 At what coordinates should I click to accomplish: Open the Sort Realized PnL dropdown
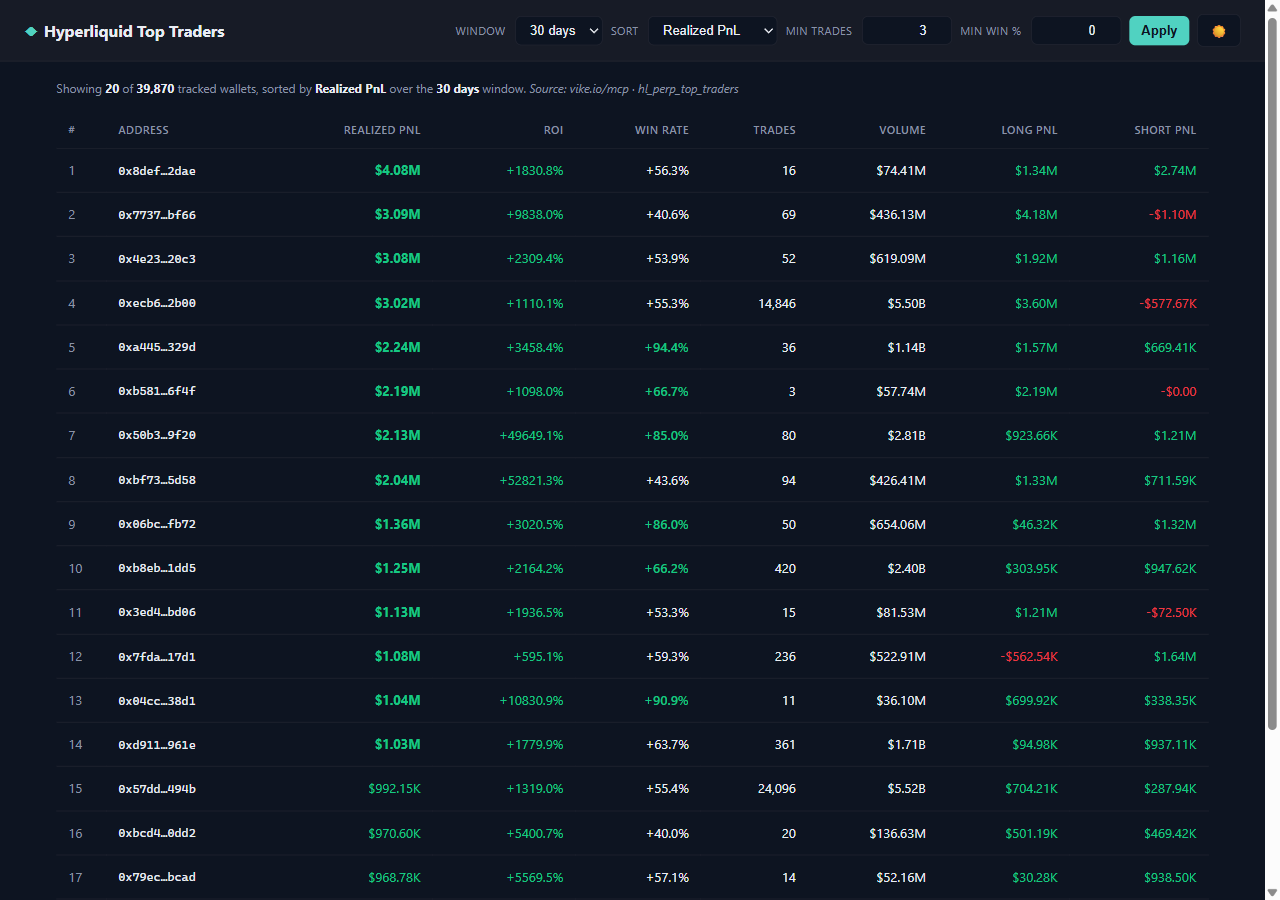pyautogui.click(x=713, y=31)
